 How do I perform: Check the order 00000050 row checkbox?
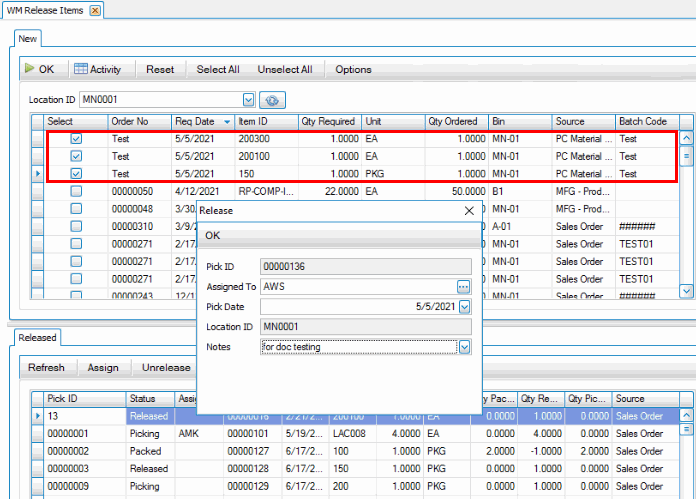(x=76, y=191)
